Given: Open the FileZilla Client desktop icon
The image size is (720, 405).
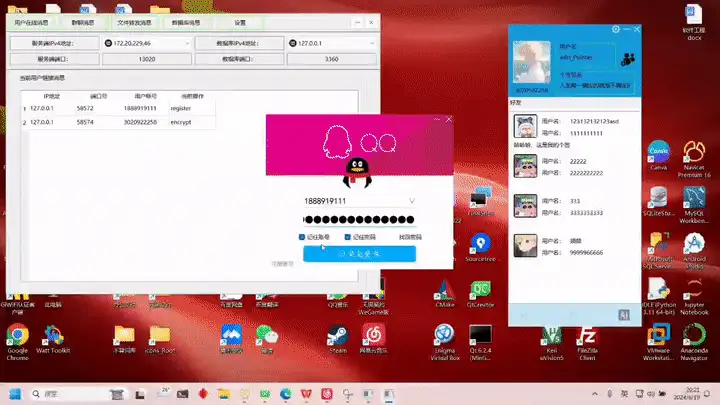Looking at the screenshot, I should 587,343.
